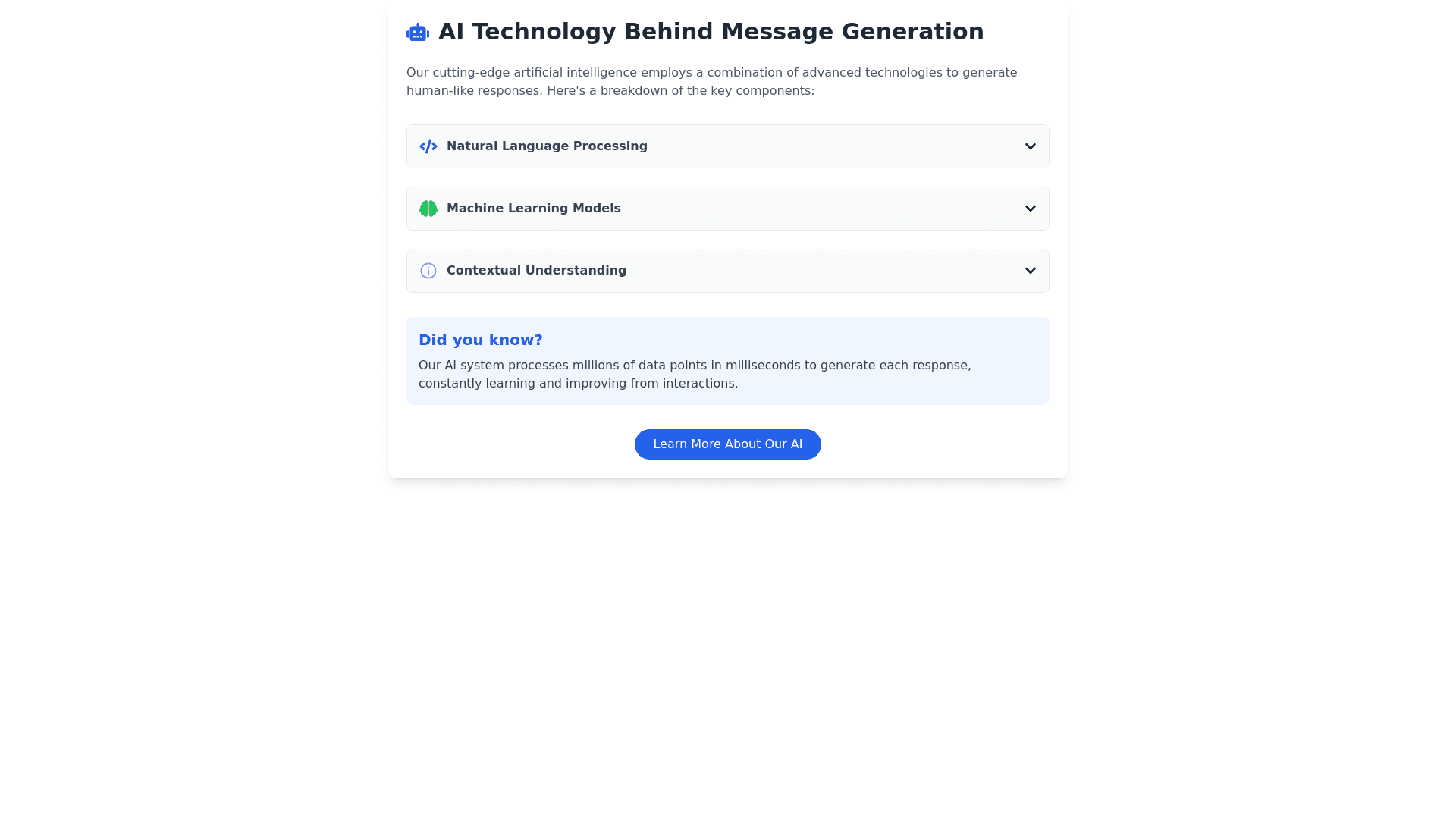Click the green brain icon

tap(428, 209)
